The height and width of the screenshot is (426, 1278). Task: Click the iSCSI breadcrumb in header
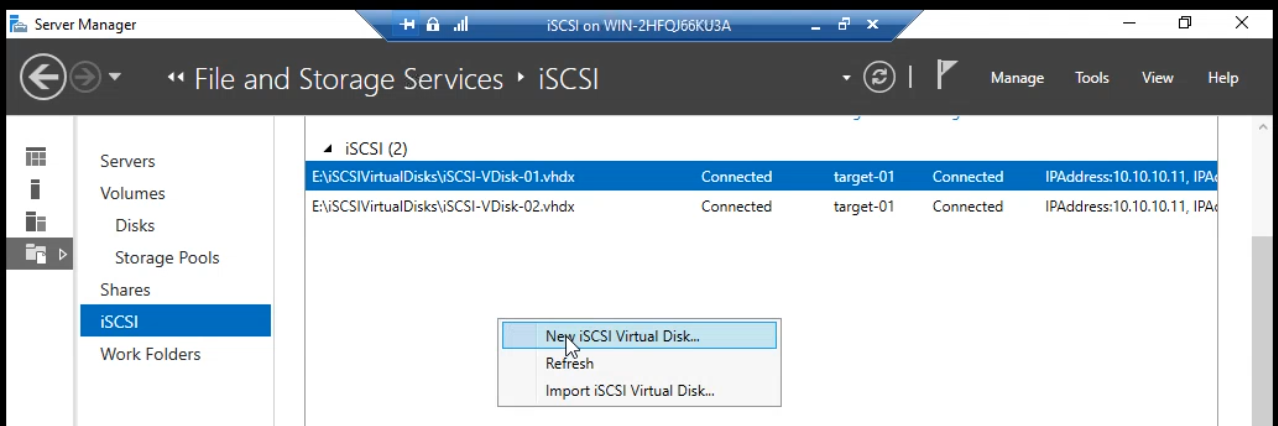coord(568,78)
